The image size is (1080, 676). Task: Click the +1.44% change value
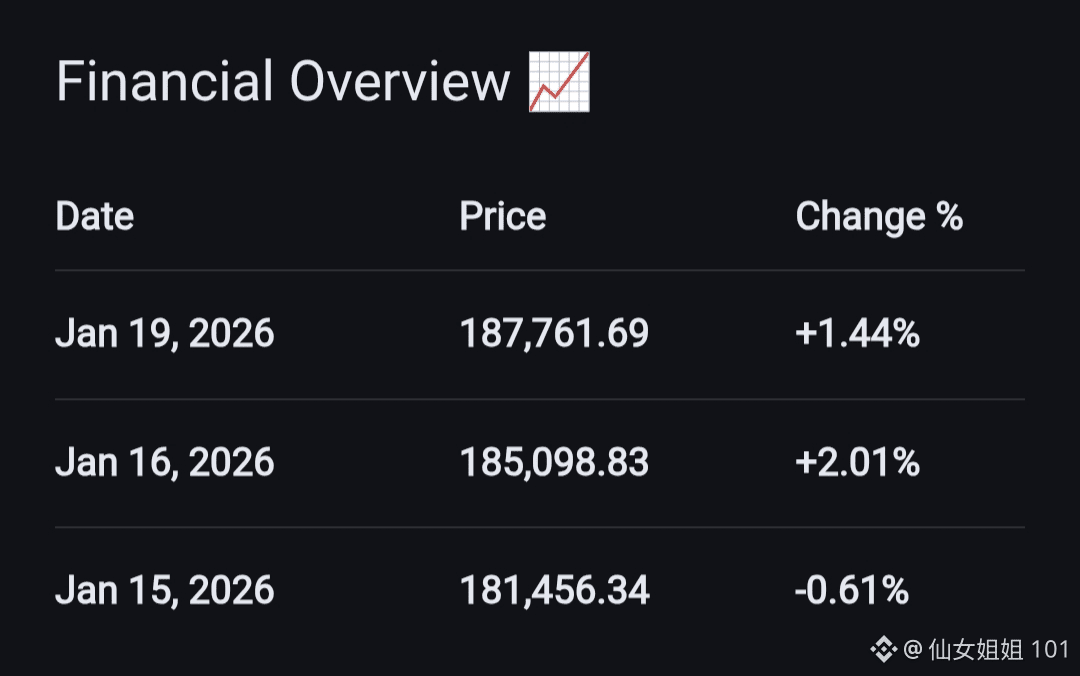[x=857, y=334]
